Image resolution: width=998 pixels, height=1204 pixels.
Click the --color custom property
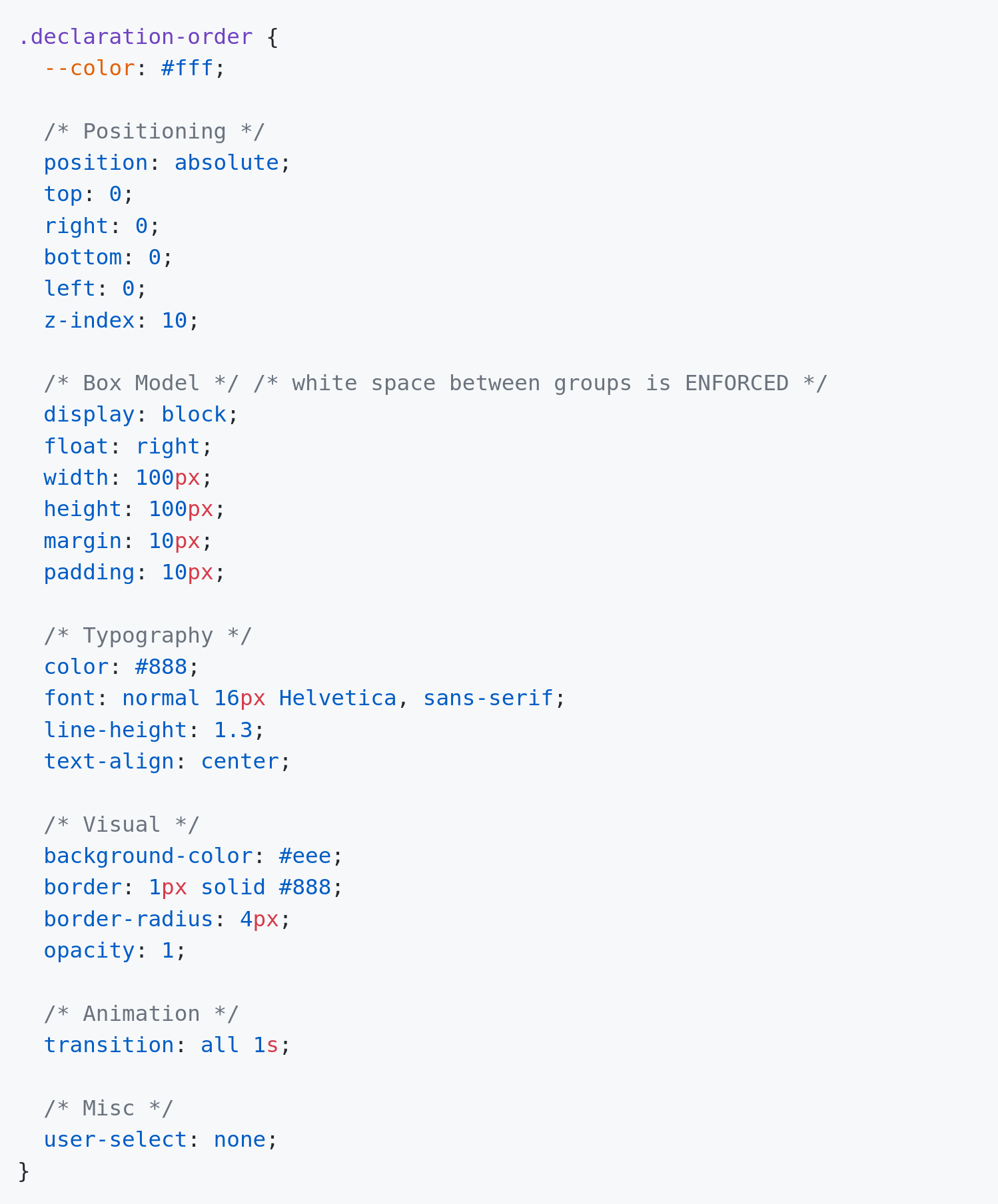89,68
